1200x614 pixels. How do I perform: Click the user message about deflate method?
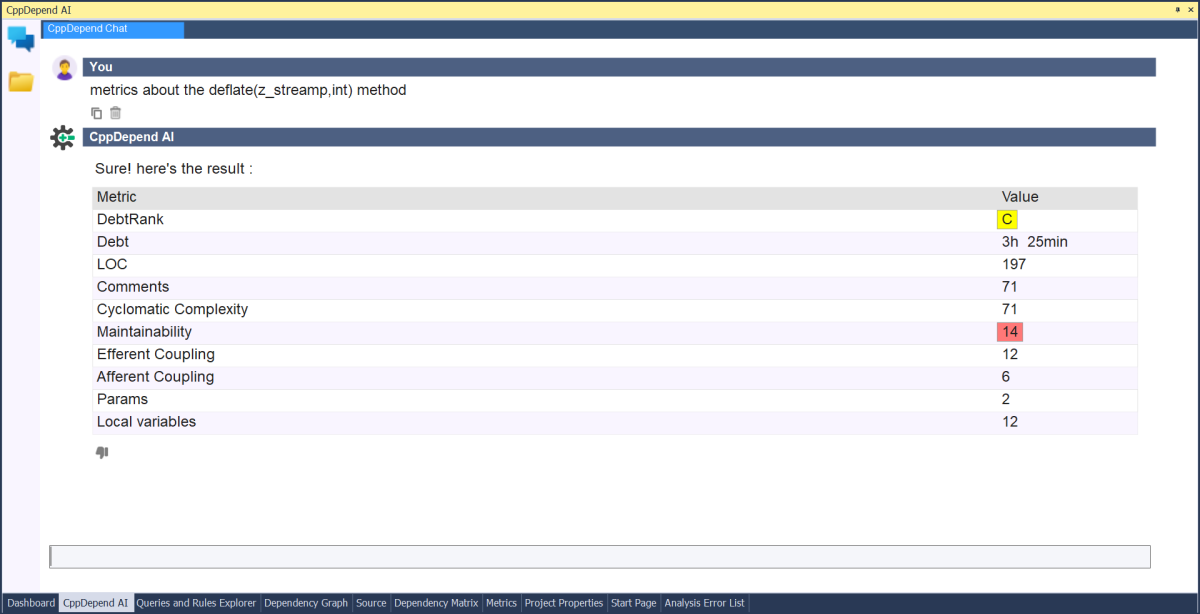pos(248,90)
